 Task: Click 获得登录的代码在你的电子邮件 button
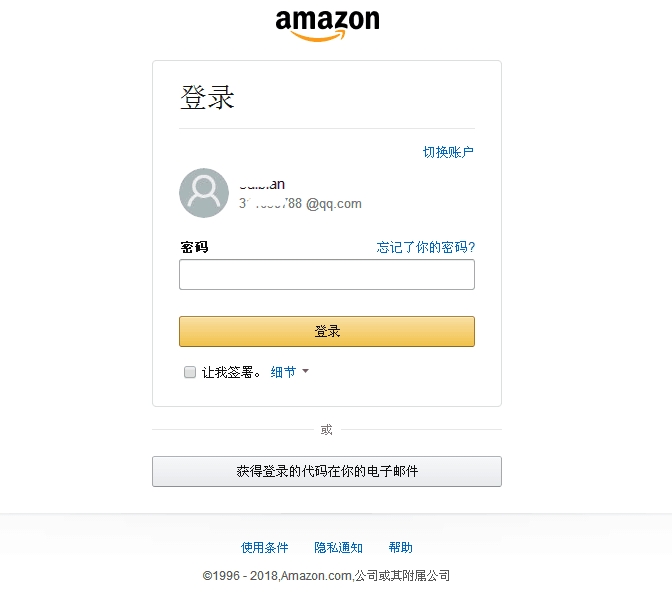(x=327, y=472)
